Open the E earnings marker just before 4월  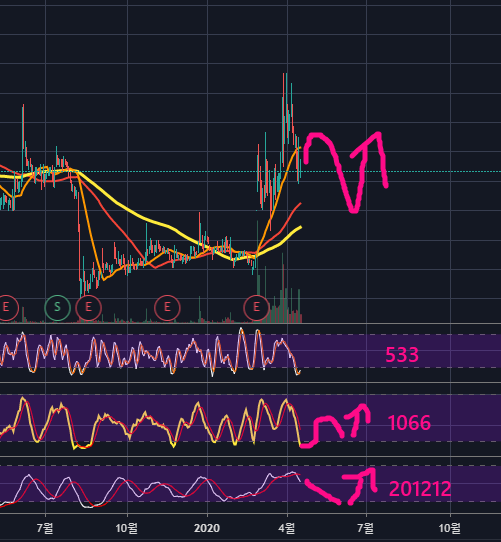256,307
